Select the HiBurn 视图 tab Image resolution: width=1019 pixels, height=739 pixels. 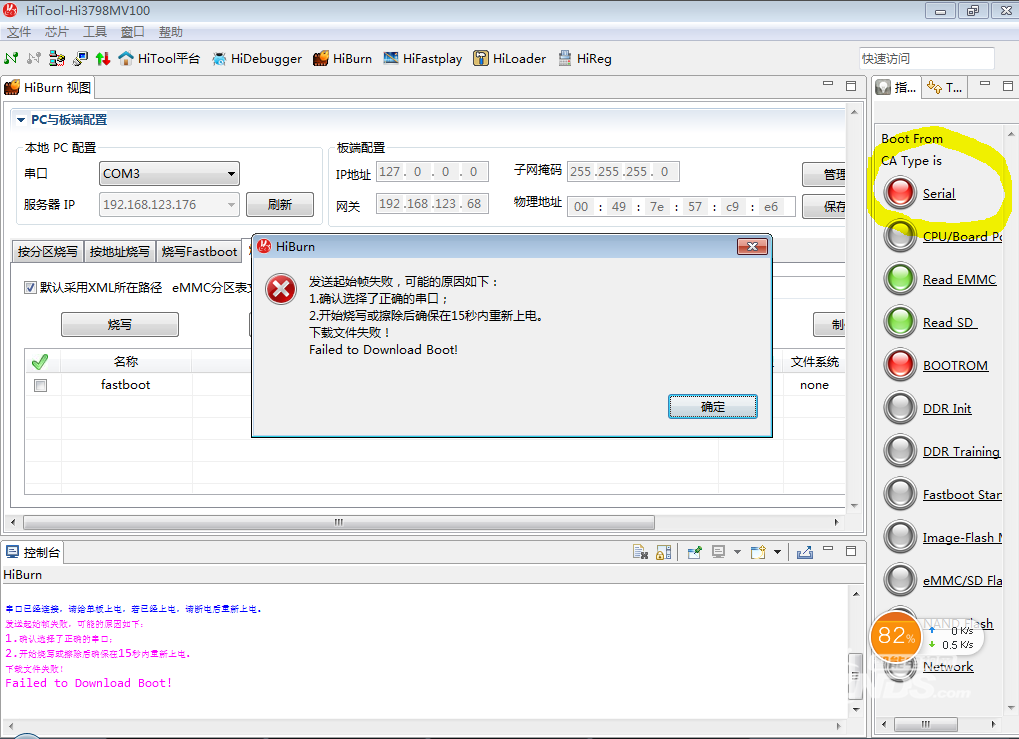coord(48,88)
